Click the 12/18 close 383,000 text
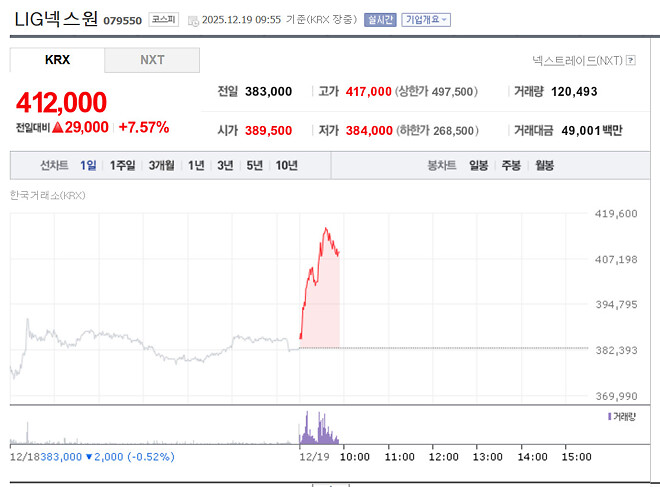The width and height of the screenshot is (660, 487). pos(61,457)
